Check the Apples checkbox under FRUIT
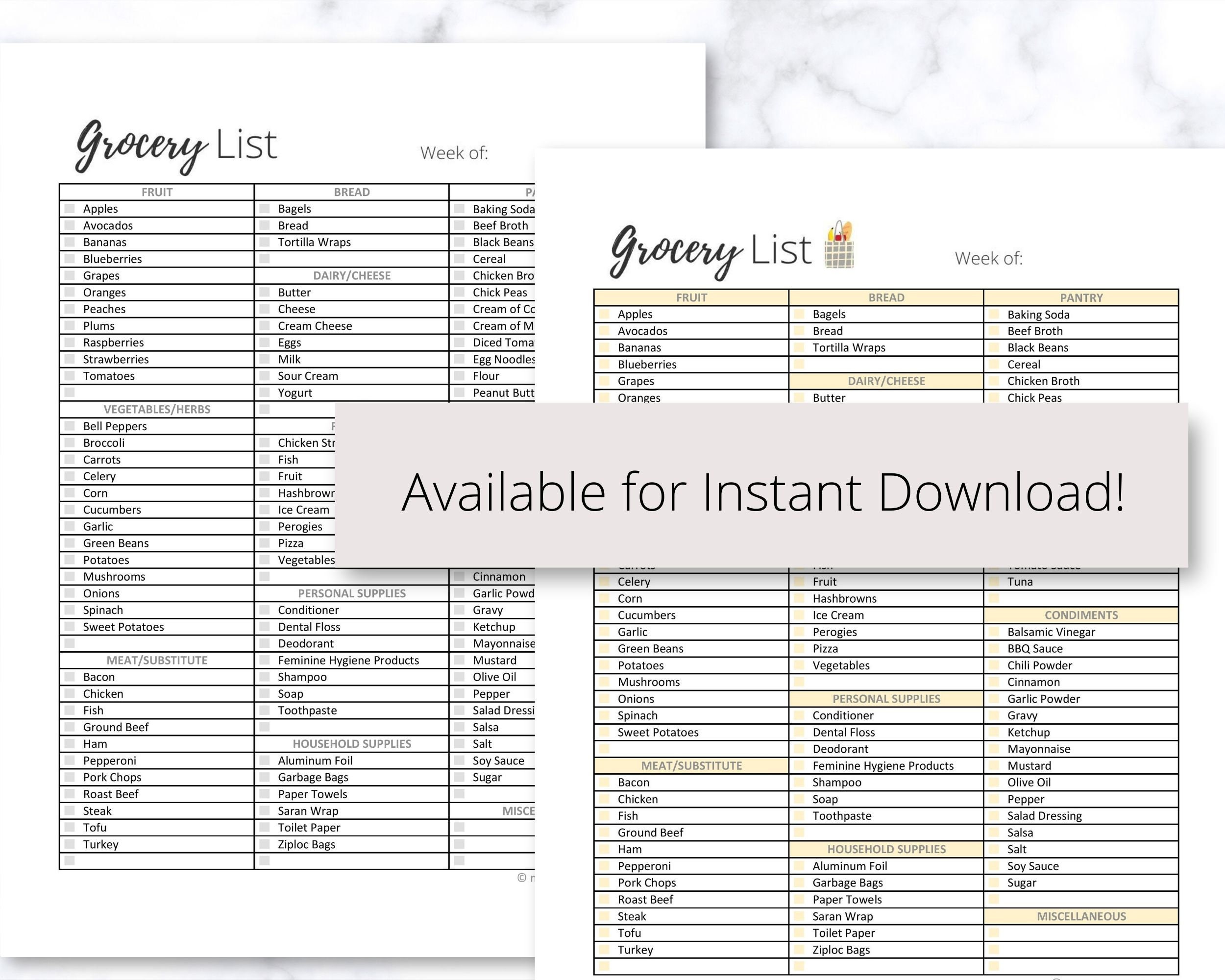This screenshot has height=980, width=1225. coord(604,314)
